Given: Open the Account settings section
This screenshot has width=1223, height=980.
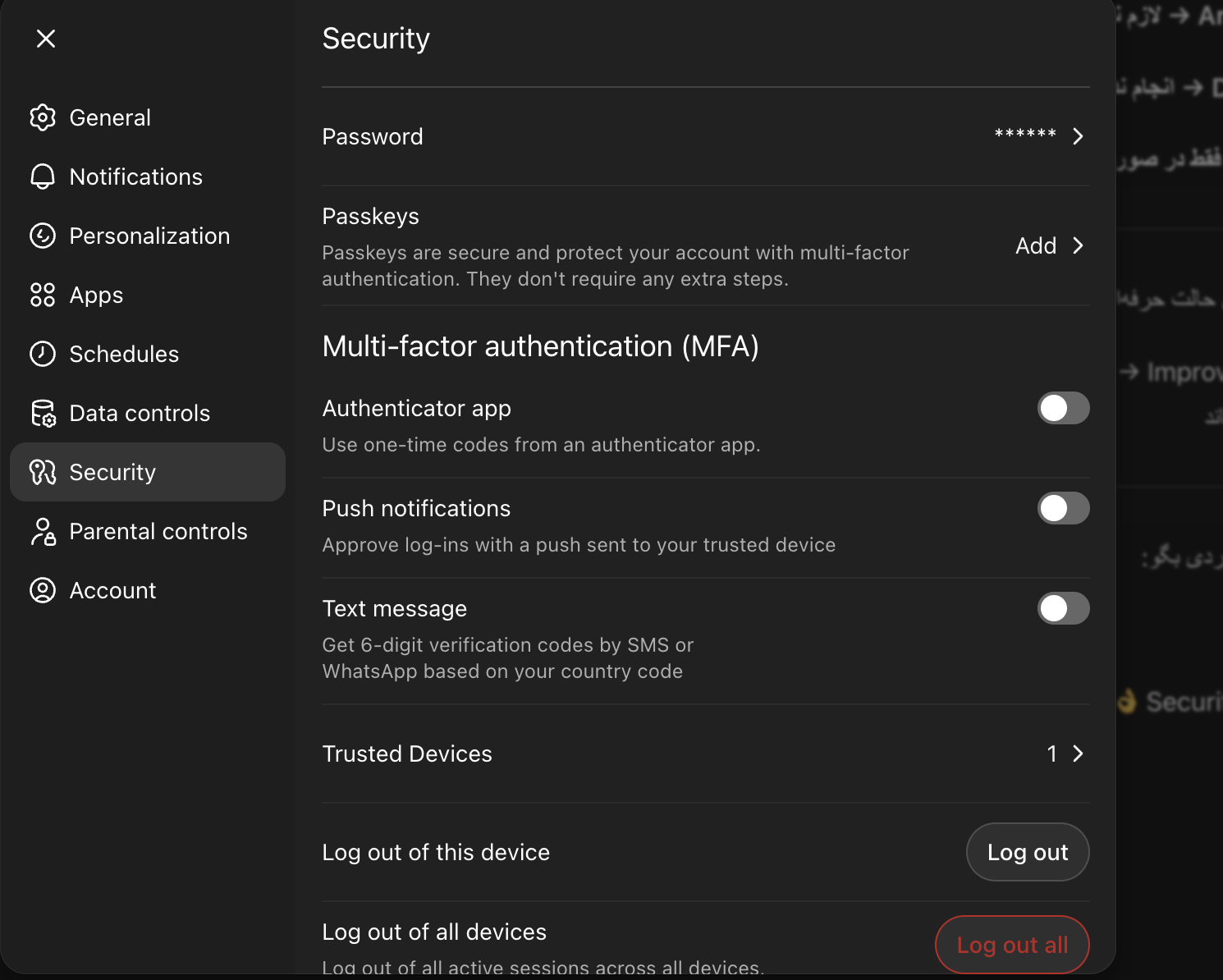Looking at the screenshot, I should (x=112, y=590).
